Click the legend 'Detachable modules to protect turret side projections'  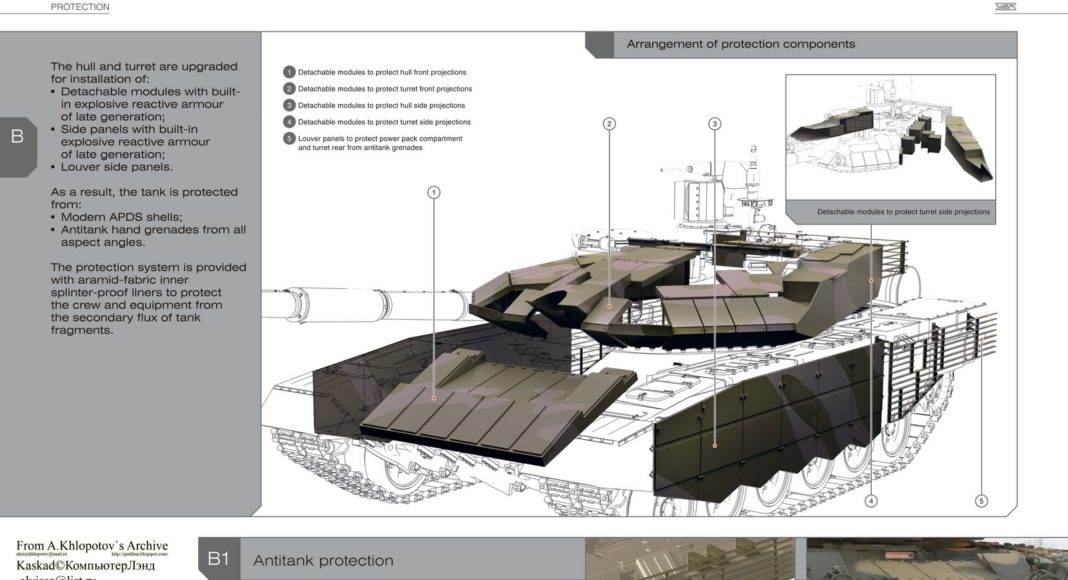coord(384,122)
